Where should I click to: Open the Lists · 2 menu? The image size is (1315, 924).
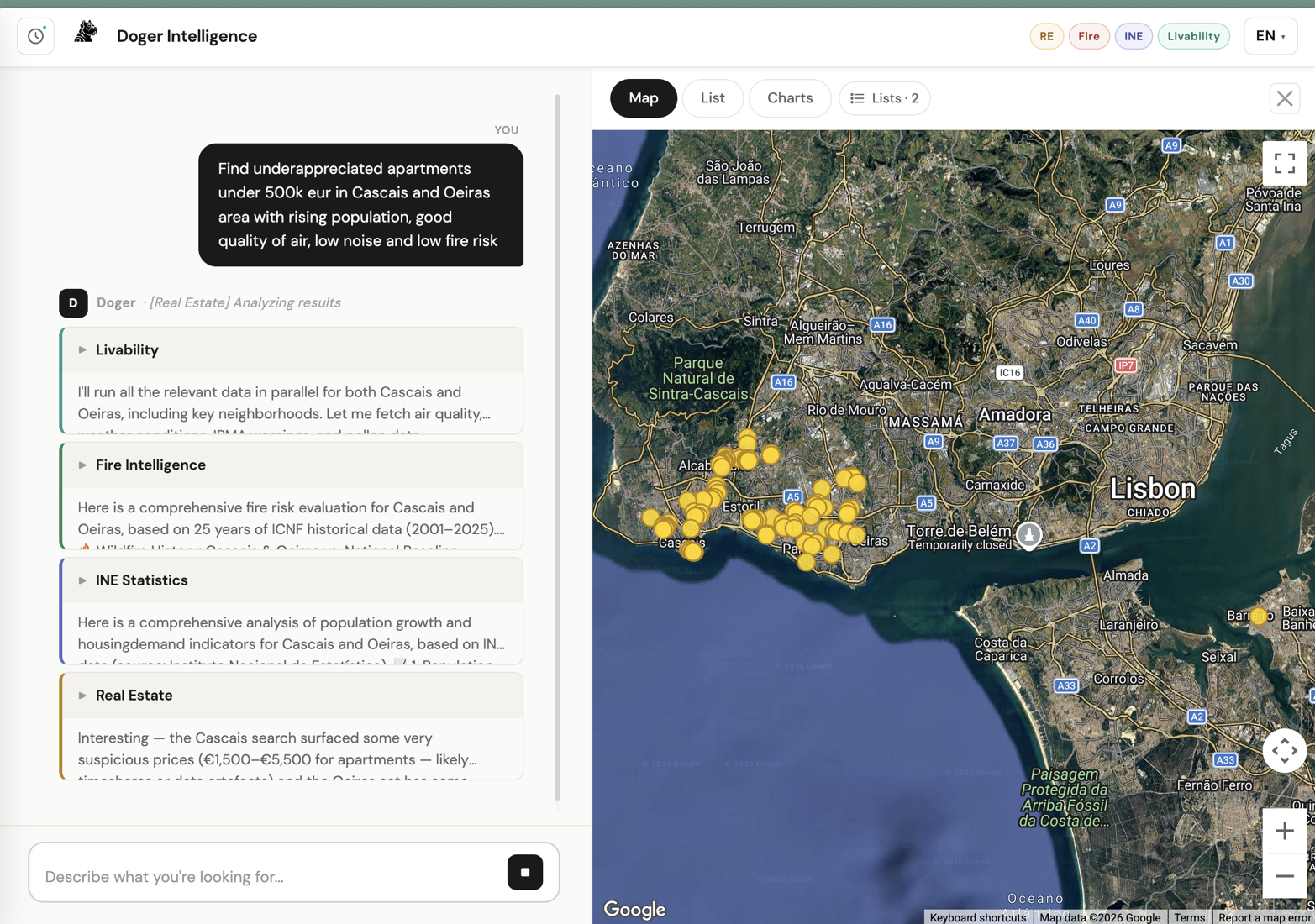coord(884,98)
